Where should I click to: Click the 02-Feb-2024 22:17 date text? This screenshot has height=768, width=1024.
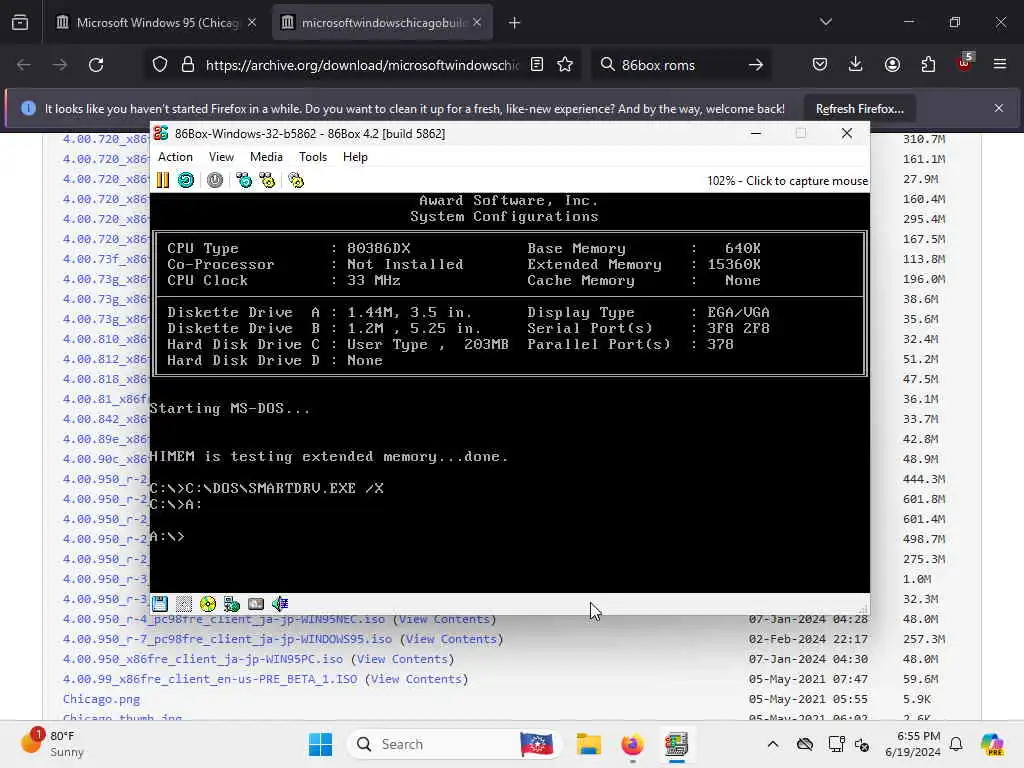808,639
